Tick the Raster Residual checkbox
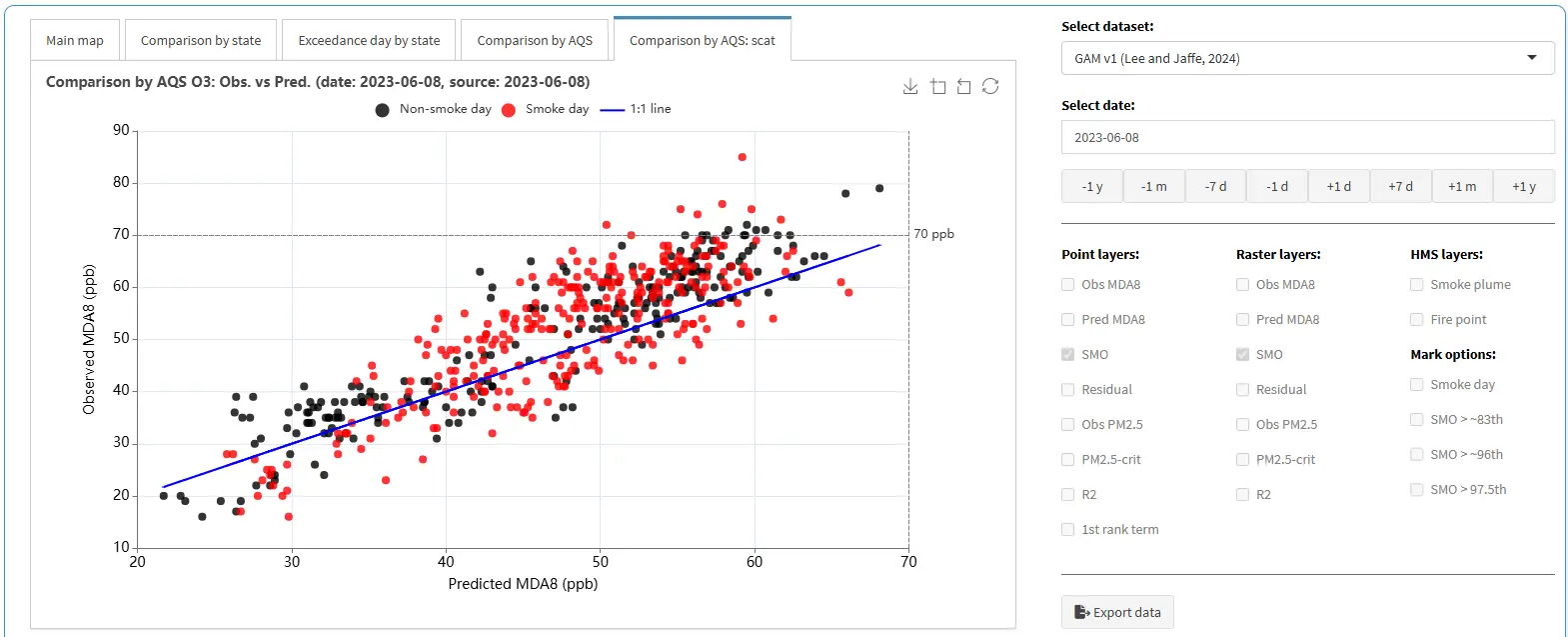1568x637 pixels. 1243,390
